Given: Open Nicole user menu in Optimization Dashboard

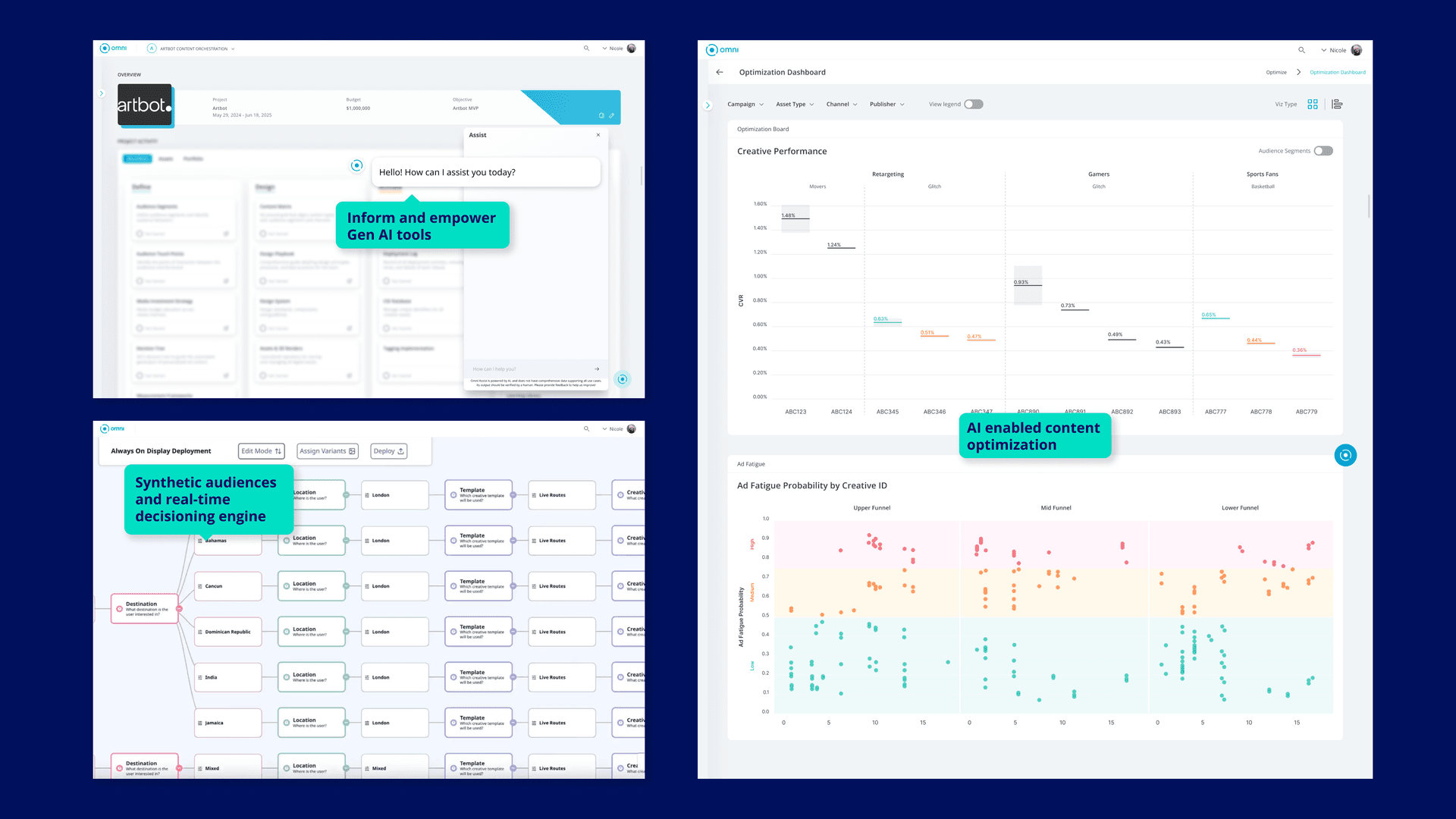Looking at the screenshot, I should tap(1334, 50).
